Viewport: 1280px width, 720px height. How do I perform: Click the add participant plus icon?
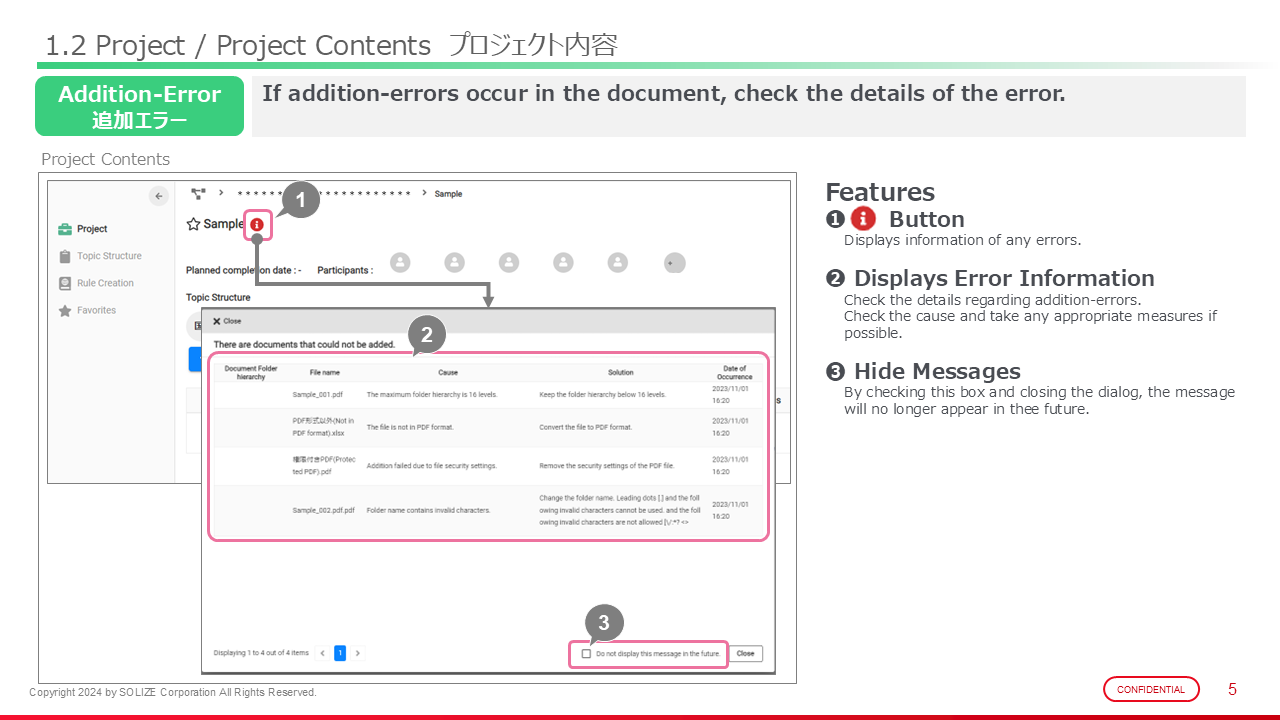(x=675, y=263)
